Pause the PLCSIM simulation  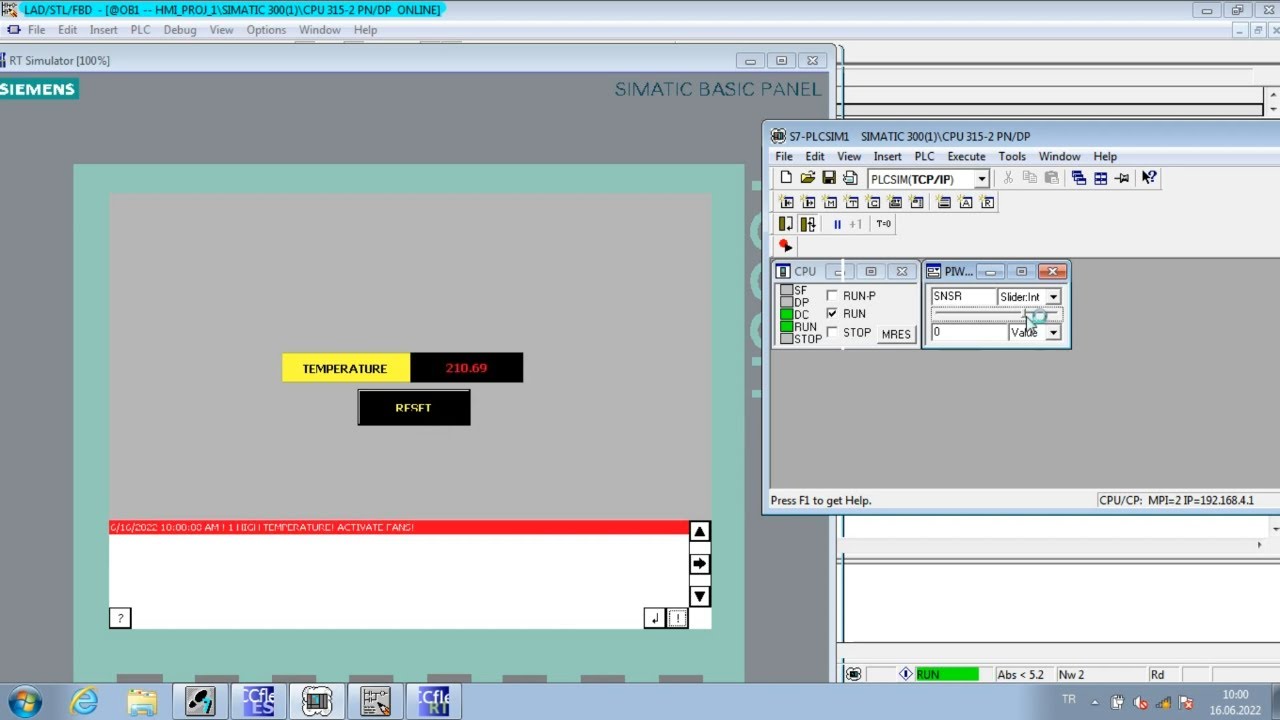[837, 224]
